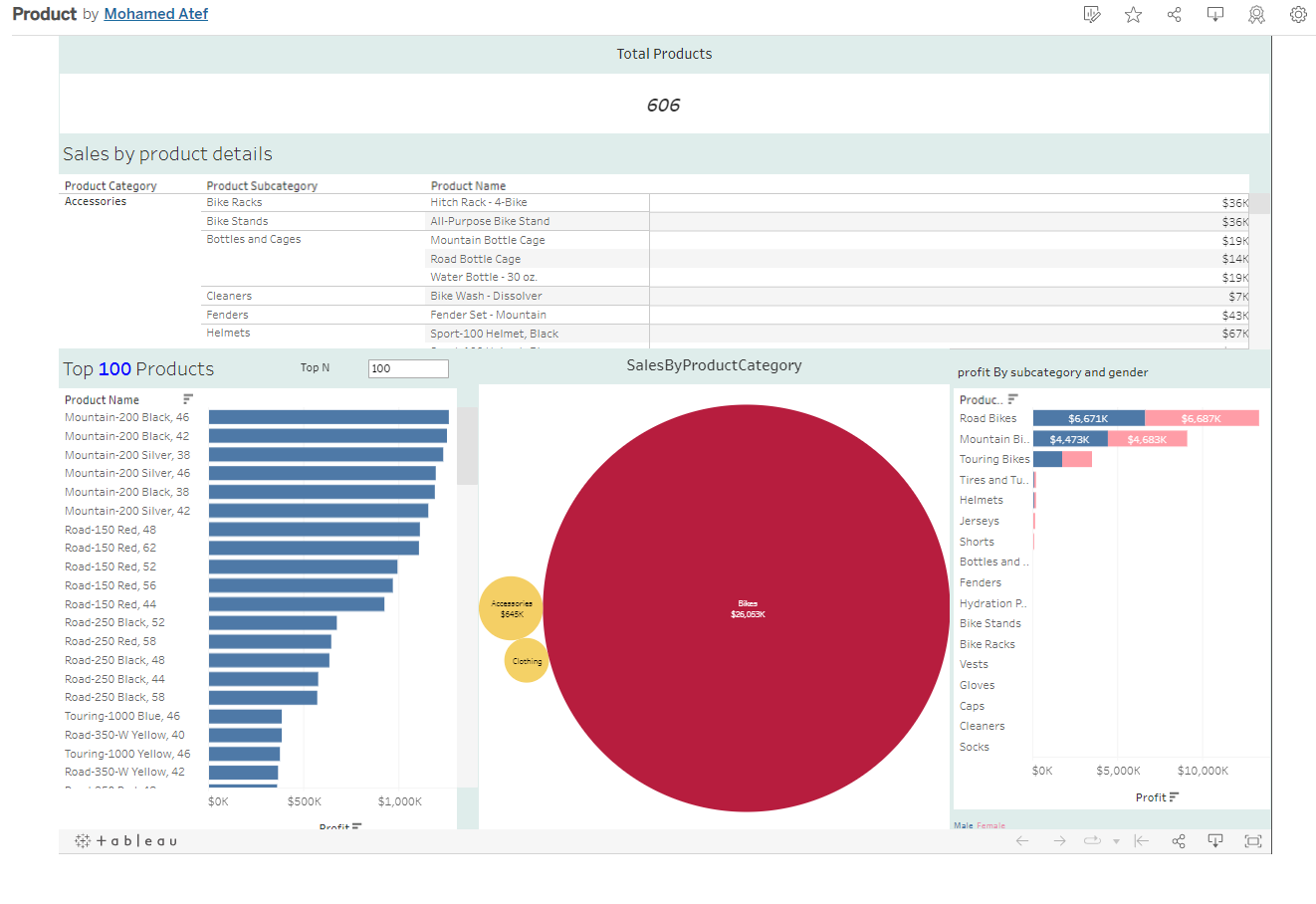Open the edit visualization pencil icon
Screen dimensions: 1316x904
[1092, 14]
